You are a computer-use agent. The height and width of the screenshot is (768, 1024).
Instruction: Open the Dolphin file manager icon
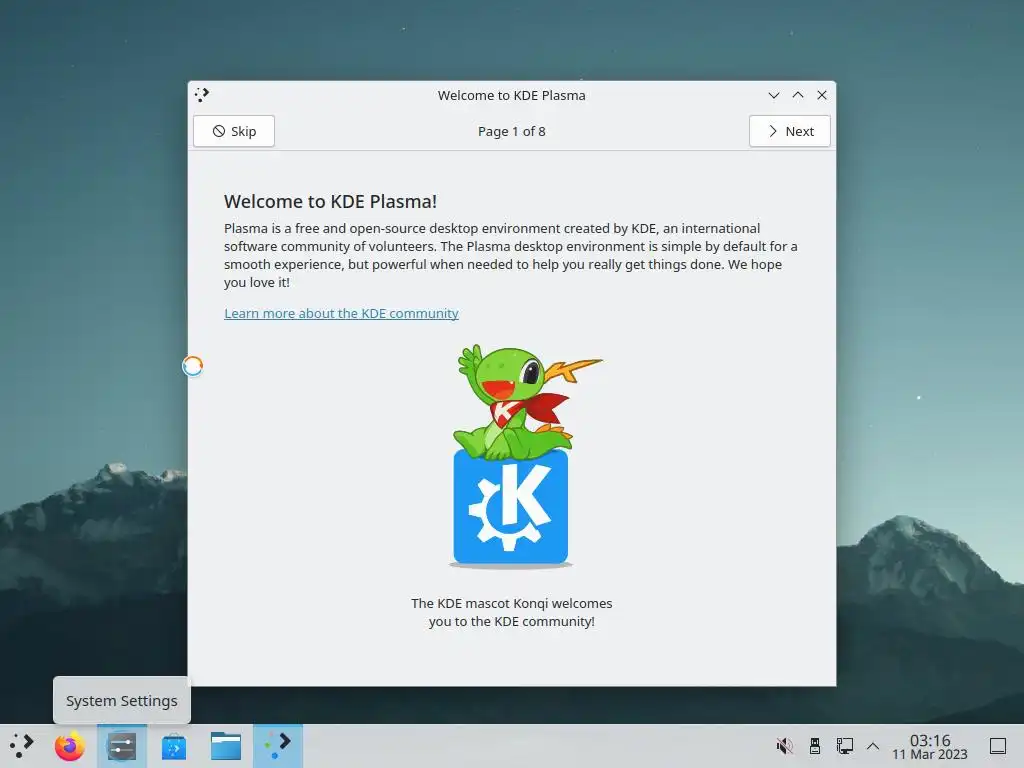coord(226,746)
